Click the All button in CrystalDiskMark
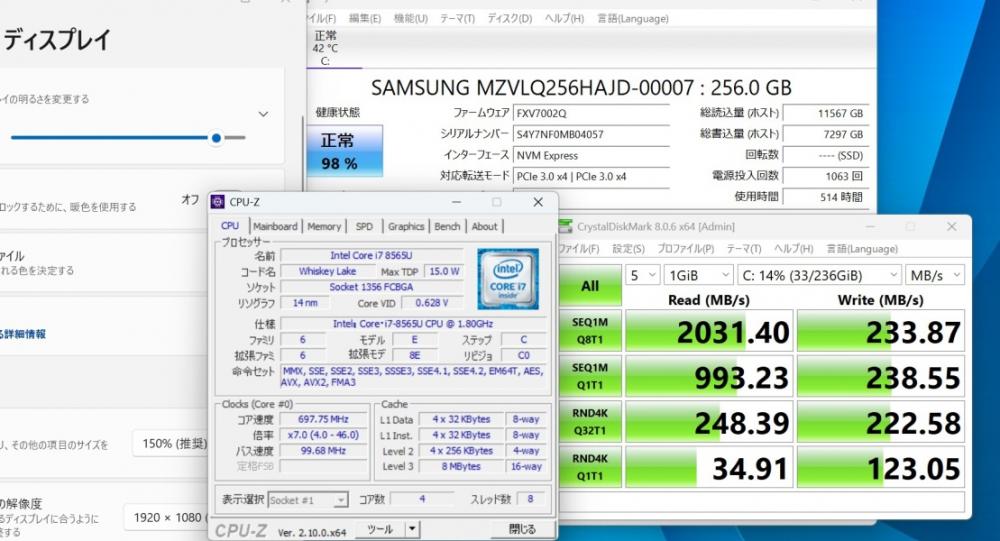This screenshot has height=541, width=1000. (590, 286)
